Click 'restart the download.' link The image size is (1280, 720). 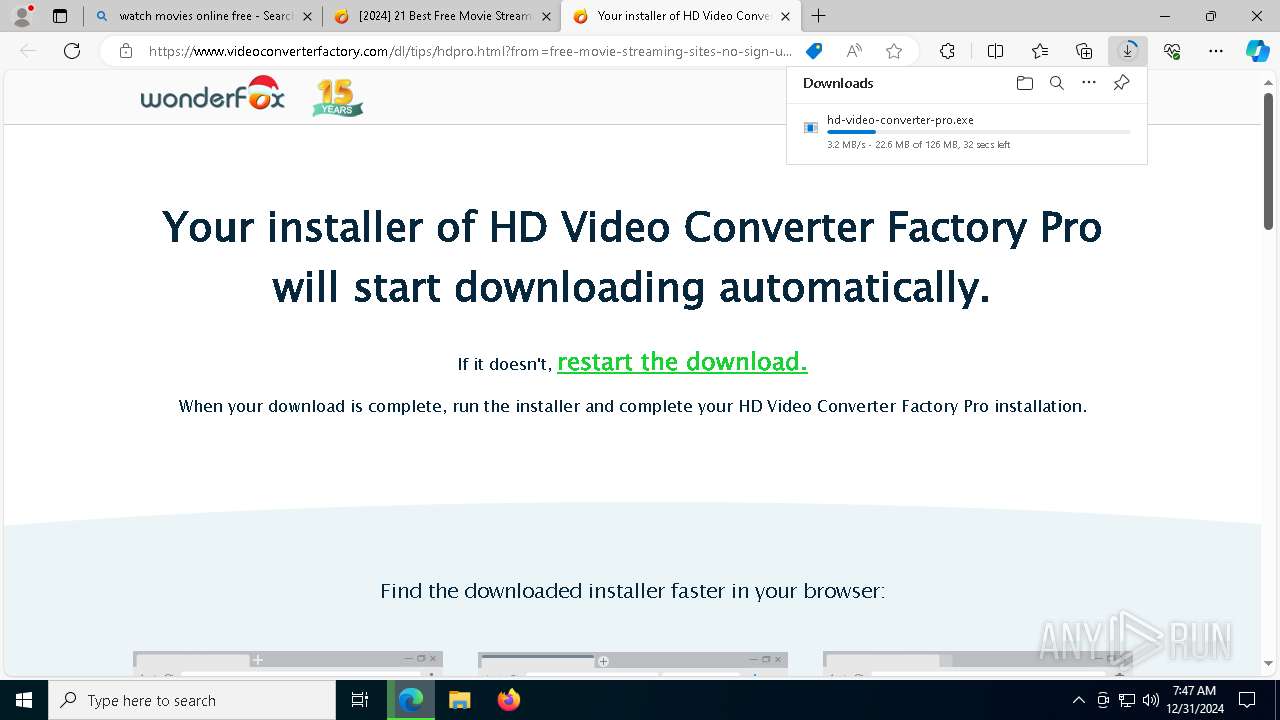pyautogui.click(x=682, y=362)
